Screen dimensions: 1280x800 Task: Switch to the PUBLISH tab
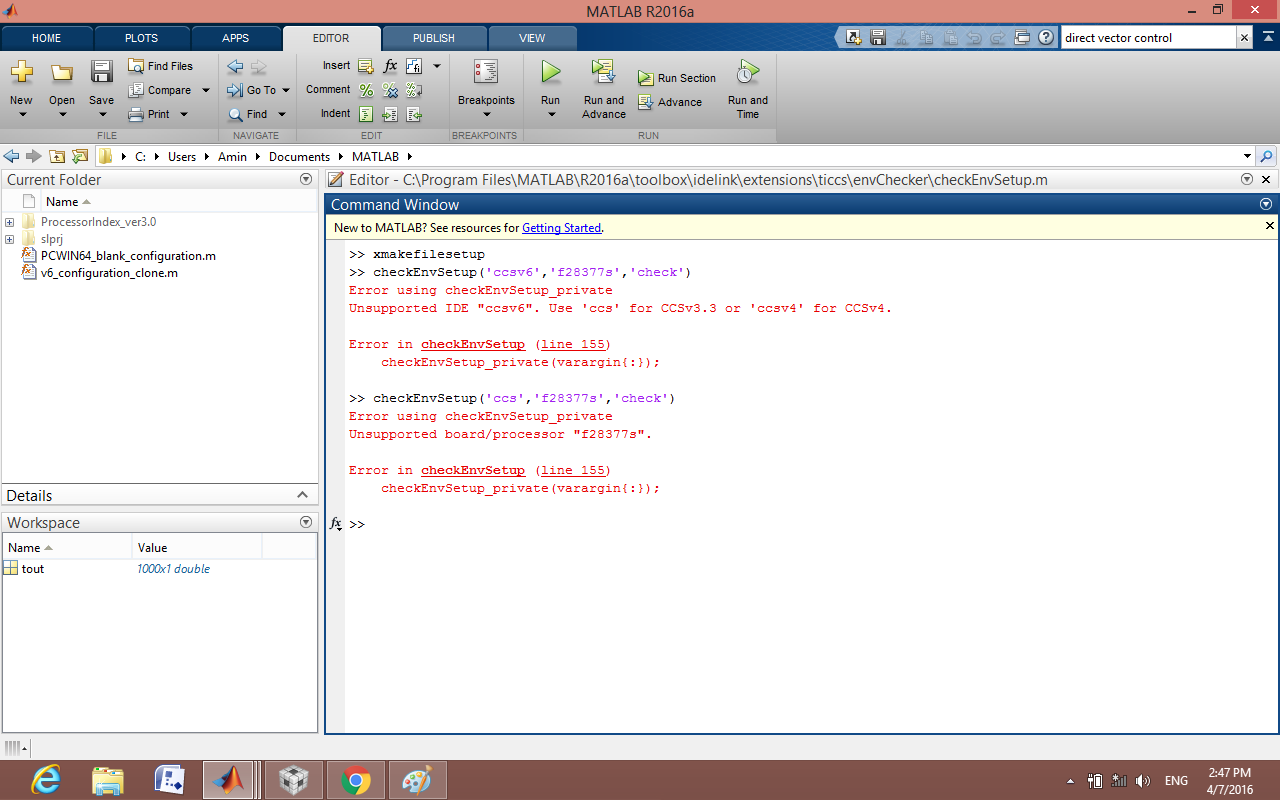click(433, 38)
